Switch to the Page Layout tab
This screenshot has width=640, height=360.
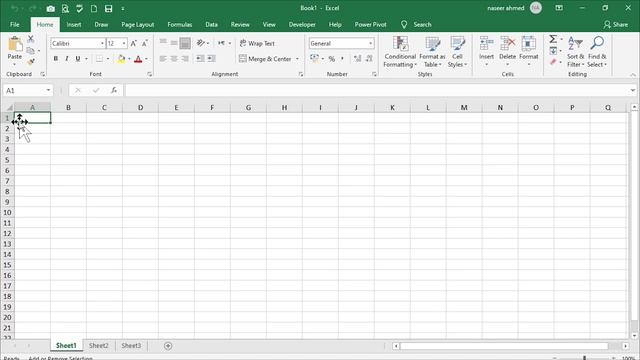(138, 24)
